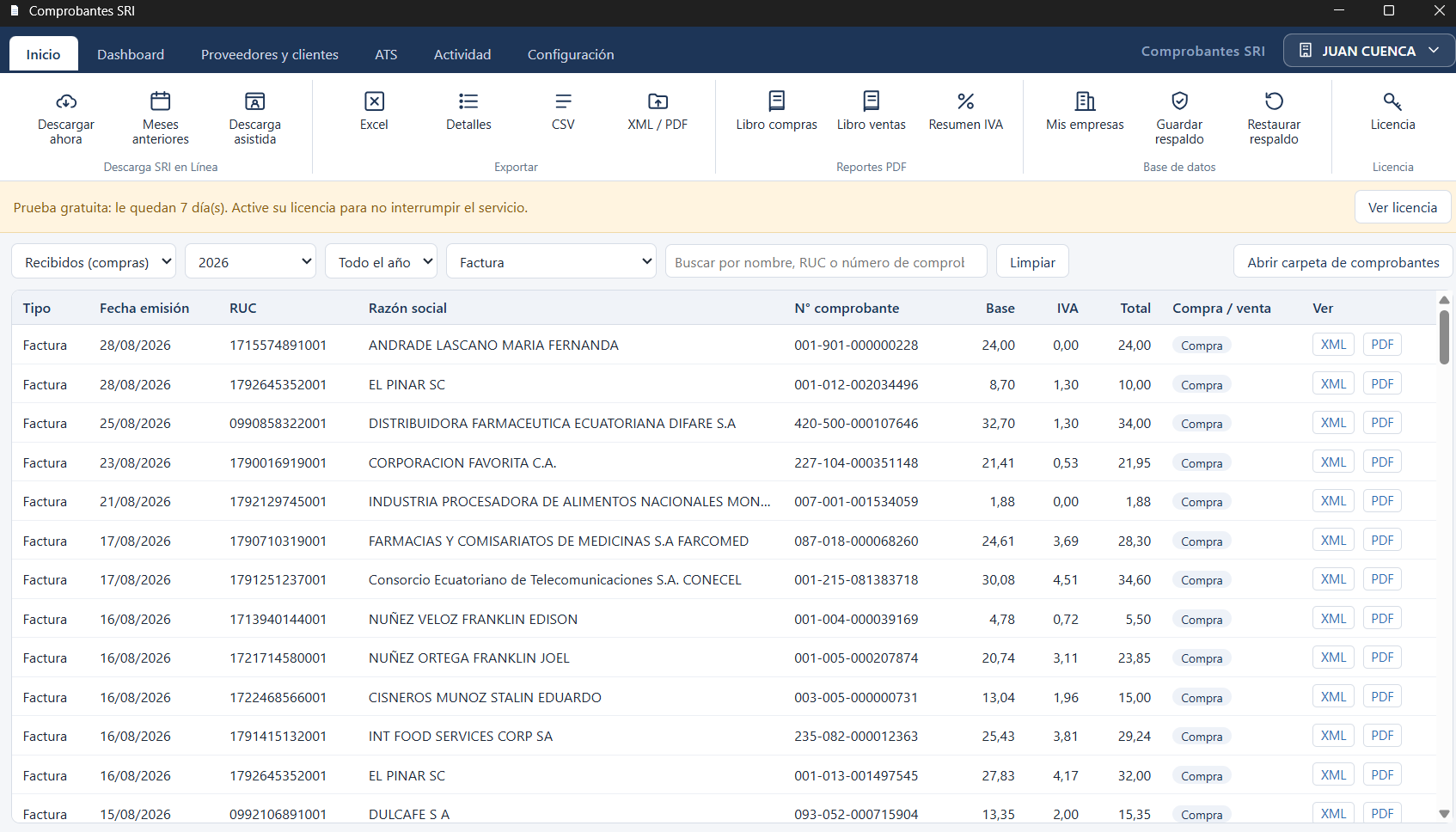This screenshot has width=1456, height=832.
Task: Open Mis empresas
Action: (x=1085, y=111)
